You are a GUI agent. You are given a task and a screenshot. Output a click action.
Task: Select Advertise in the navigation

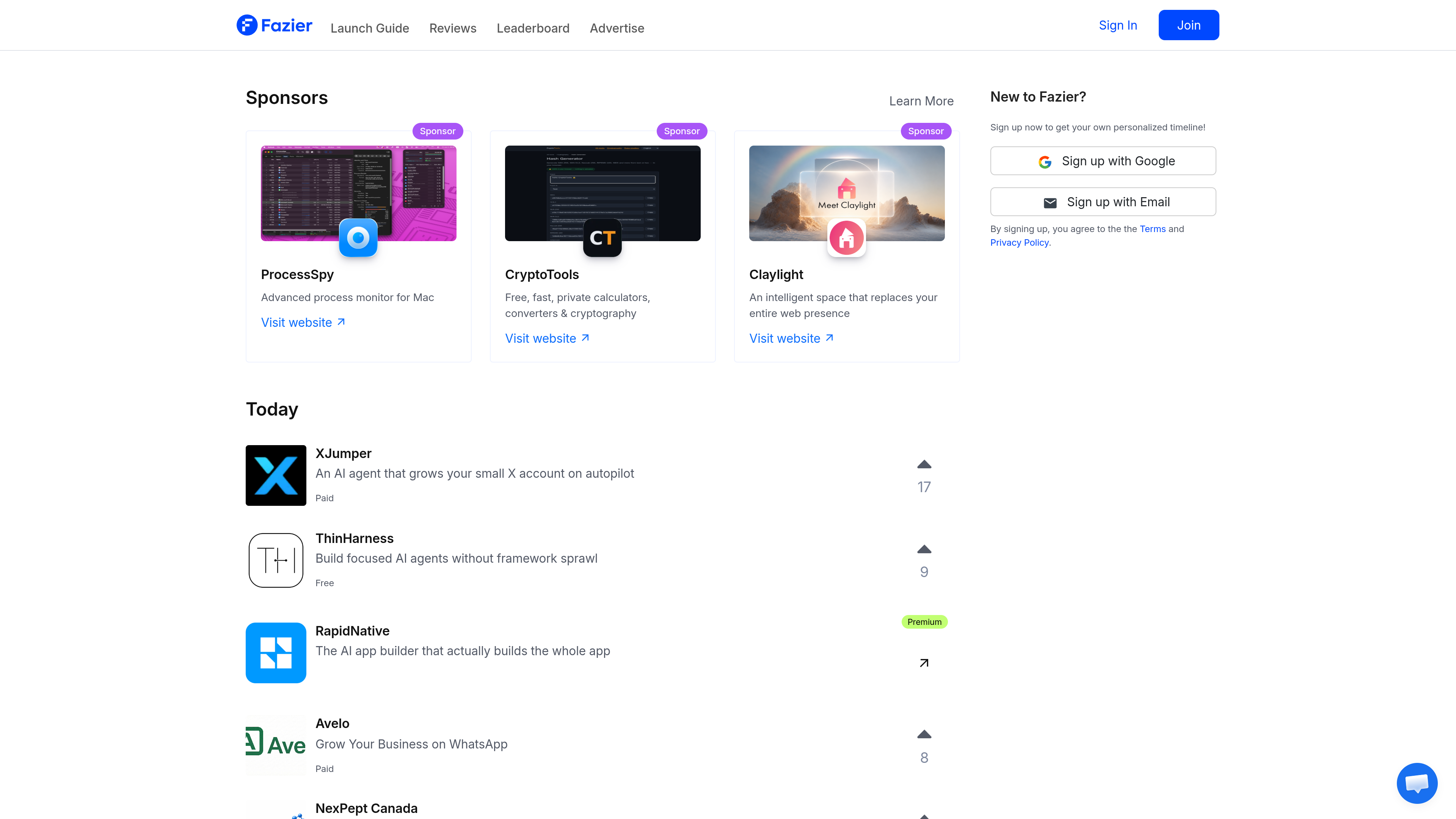(x=617, y=28)
